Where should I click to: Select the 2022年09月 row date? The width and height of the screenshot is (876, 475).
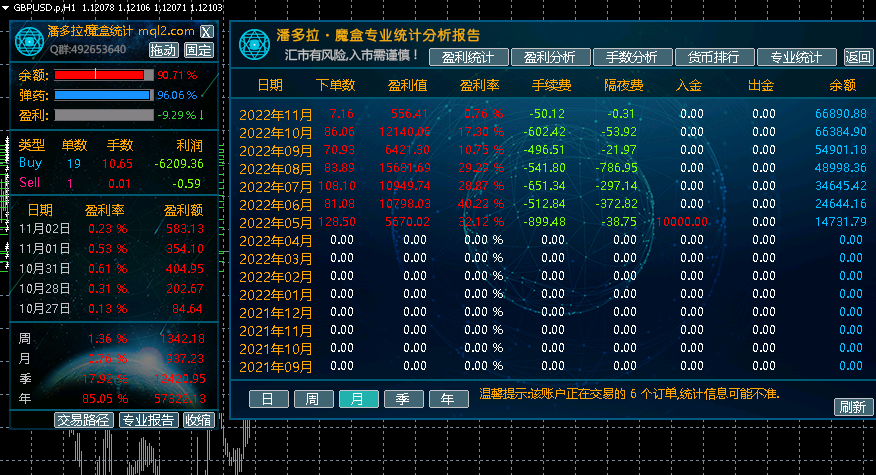[x=275, y=151]
